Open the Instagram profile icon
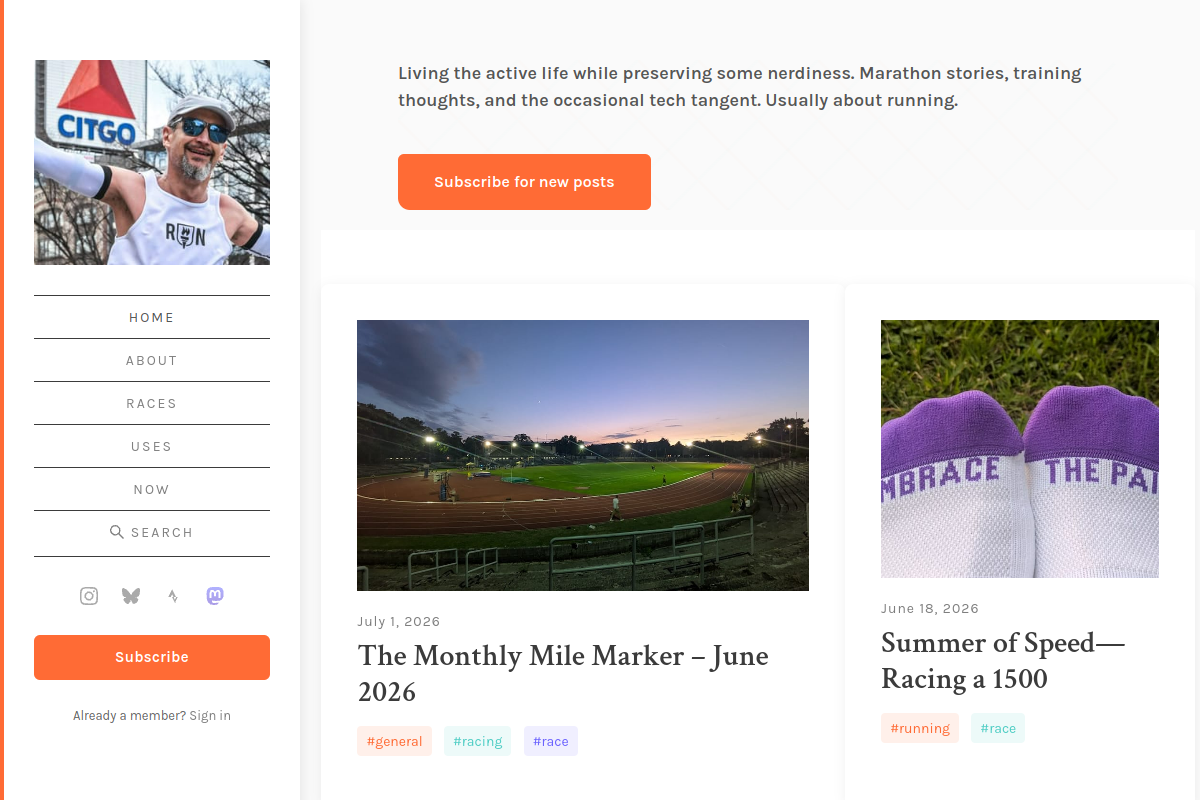Viewport: 1200px width, 800px height. coord(89,596)
